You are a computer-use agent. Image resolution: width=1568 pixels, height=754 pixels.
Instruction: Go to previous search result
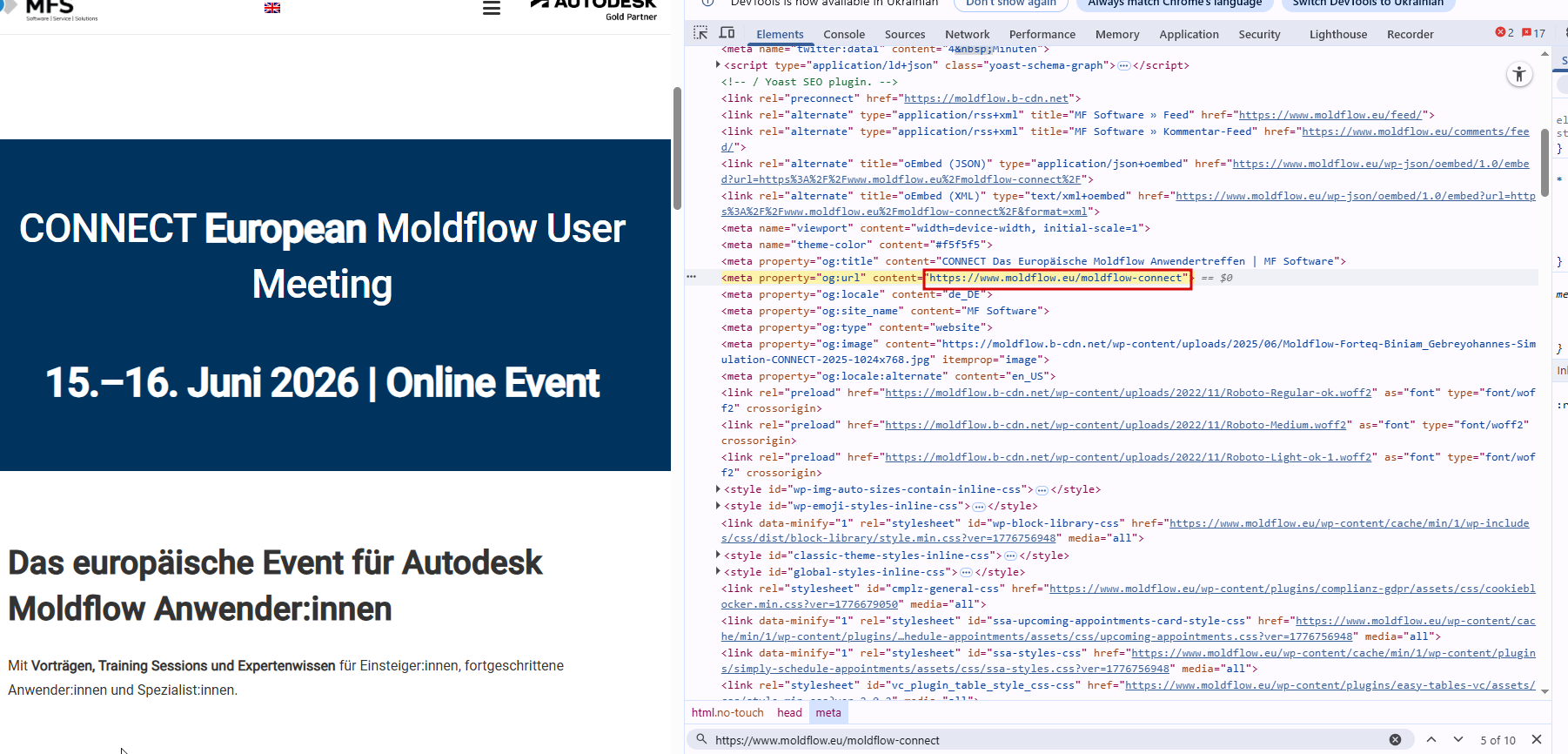[1431, 740]
